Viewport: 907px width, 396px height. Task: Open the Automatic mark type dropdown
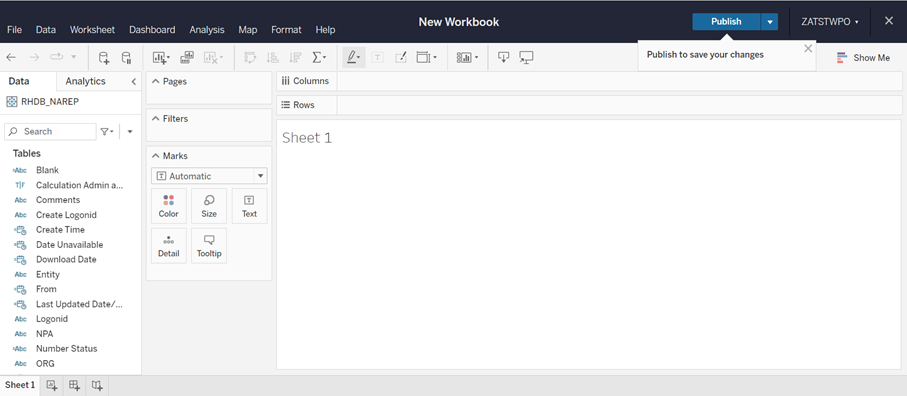pos(209,176)
